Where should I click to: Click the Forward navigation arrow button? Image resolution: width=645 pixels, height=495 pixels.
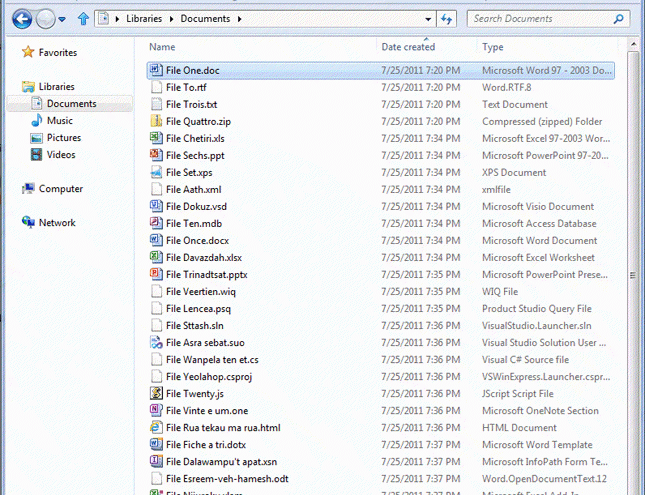pyautogui.click(x=45, y=19)
